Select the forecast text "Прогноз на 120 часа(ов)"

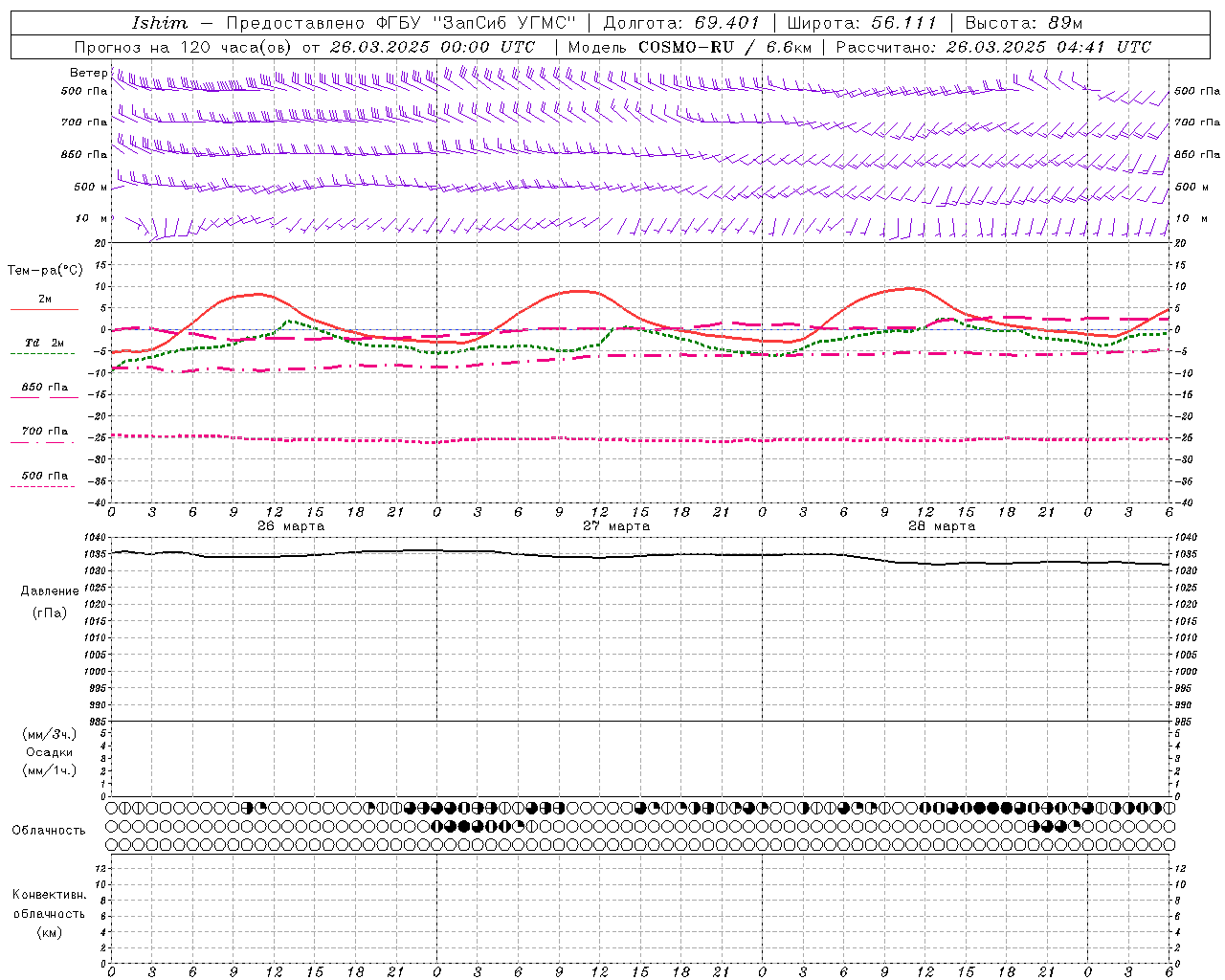[x=184, y=47]
